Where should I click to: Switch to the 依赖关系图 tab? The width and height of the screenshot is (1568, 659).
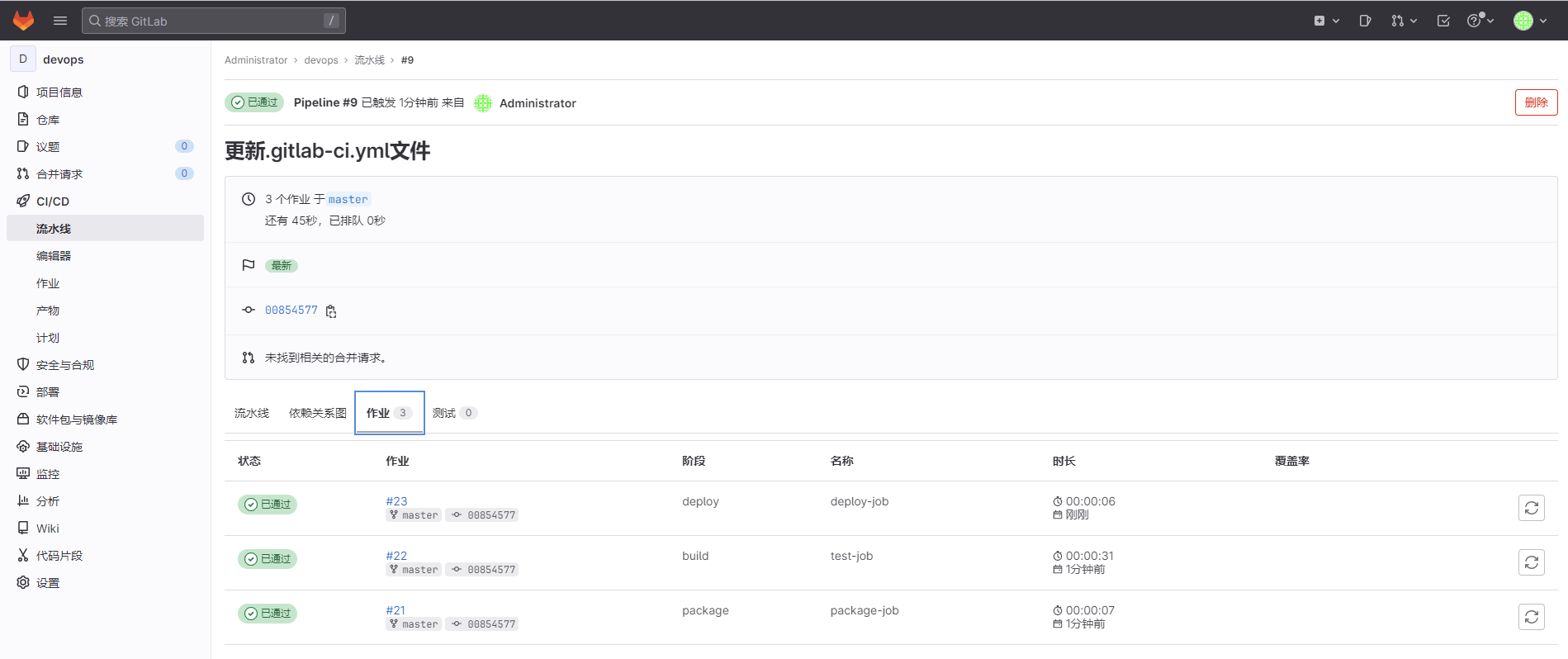[317, 413]
